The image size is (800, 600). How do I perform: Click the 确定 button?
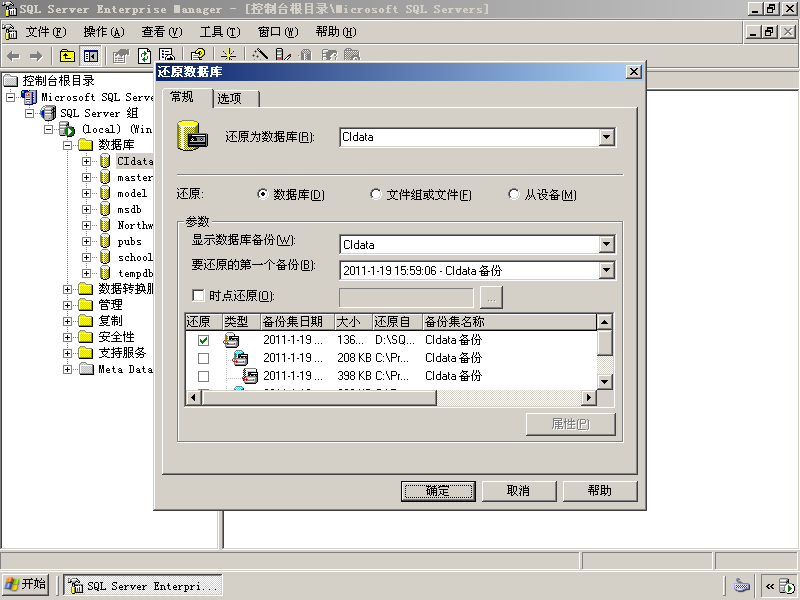click(438, 491)
